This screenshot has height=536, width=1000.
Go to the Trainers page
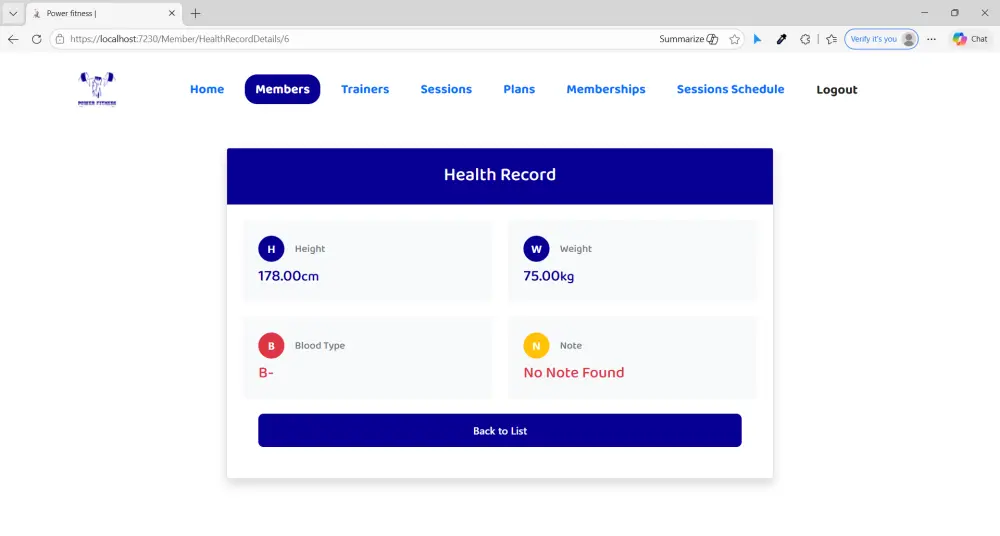click(365, 89)
